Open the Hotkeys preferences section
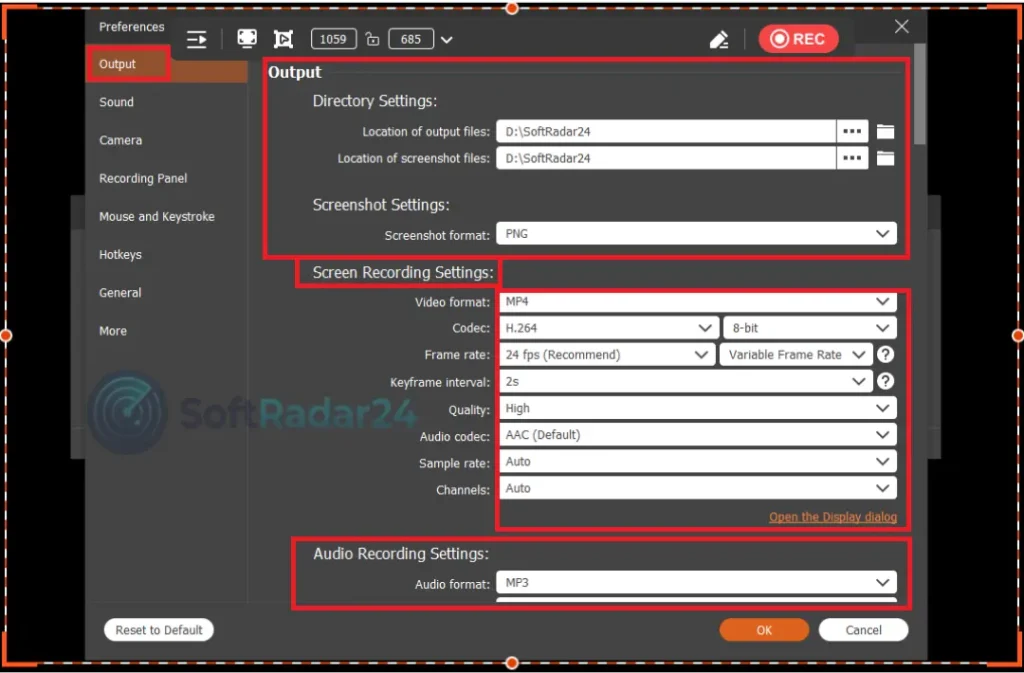 120,254
